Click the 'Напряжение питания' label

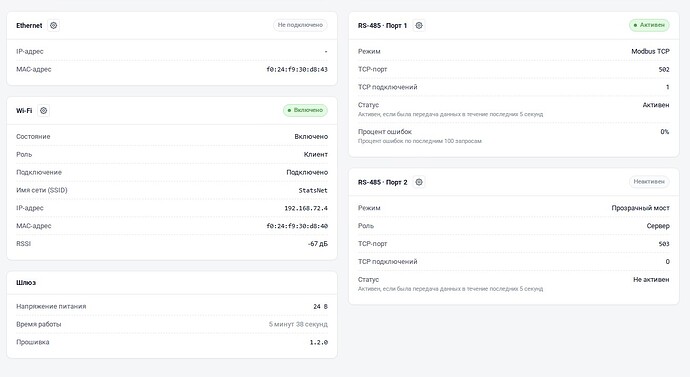tap(51, 306)
